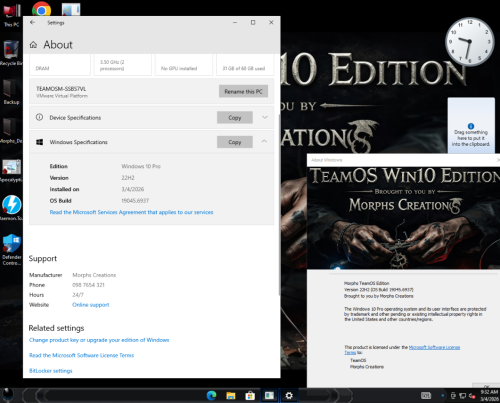The height and width of the screenshot is (403, 500).
Task: Click the Windows logo beside Windows Specifications
Action: [x=39, y=142]
